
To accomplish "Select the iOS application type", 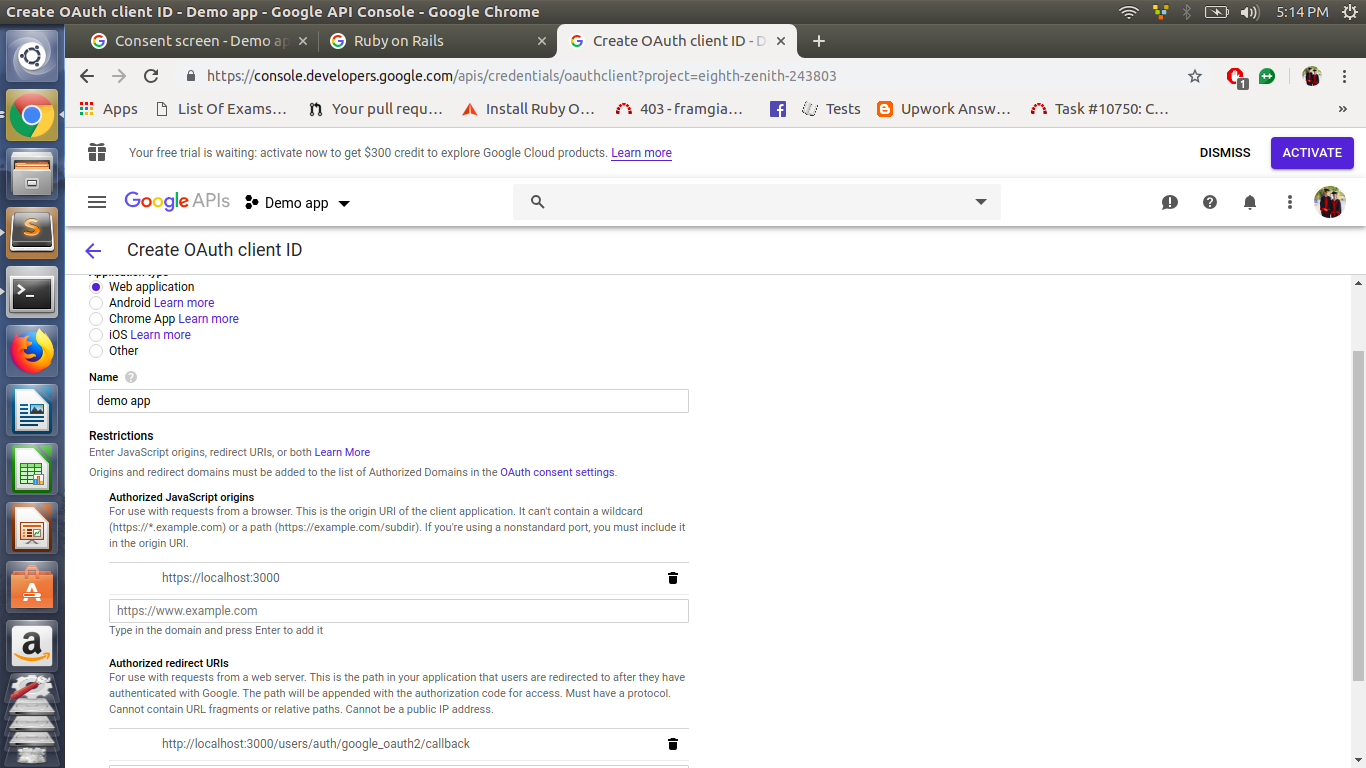I will [x=96, y=335].
